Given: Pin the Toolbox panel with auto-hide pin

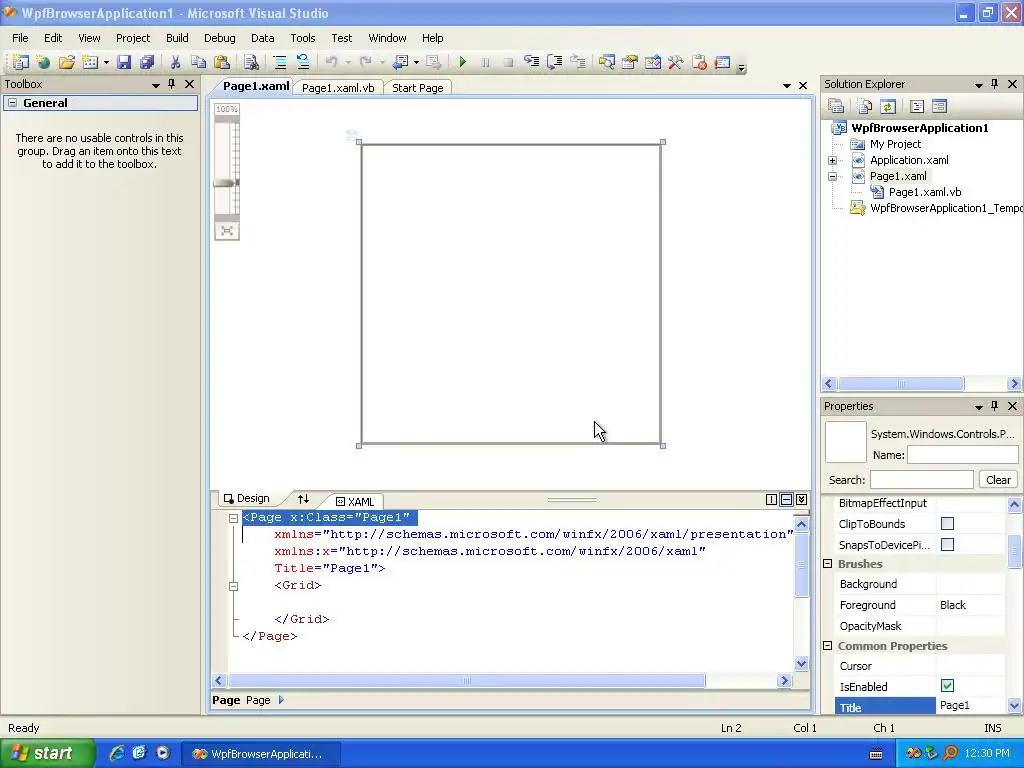Looking at the screenshot, I should [x=172, y=84].
